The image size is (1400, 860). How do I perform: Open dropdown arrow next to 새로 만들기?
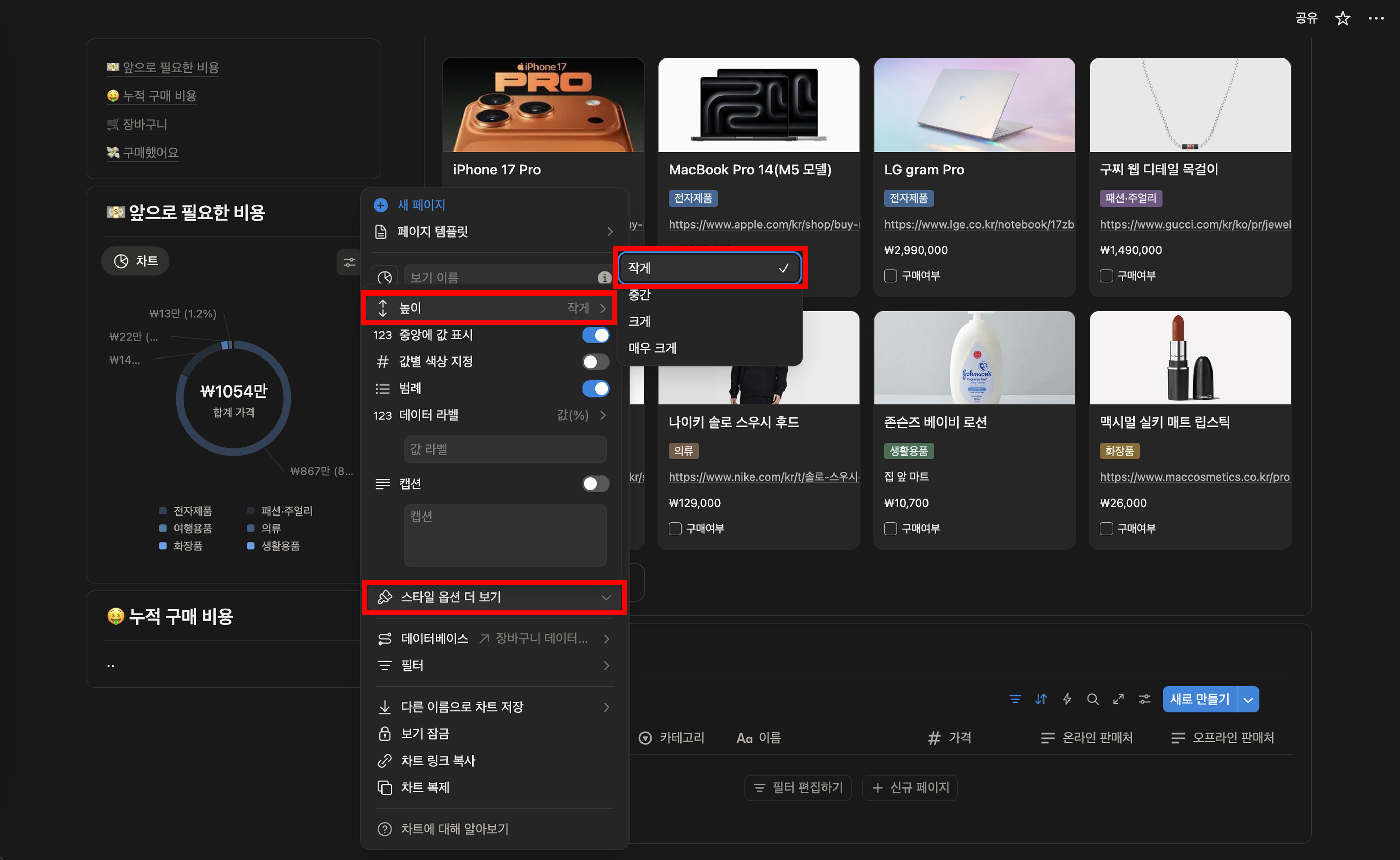(x=1248, y=700)
